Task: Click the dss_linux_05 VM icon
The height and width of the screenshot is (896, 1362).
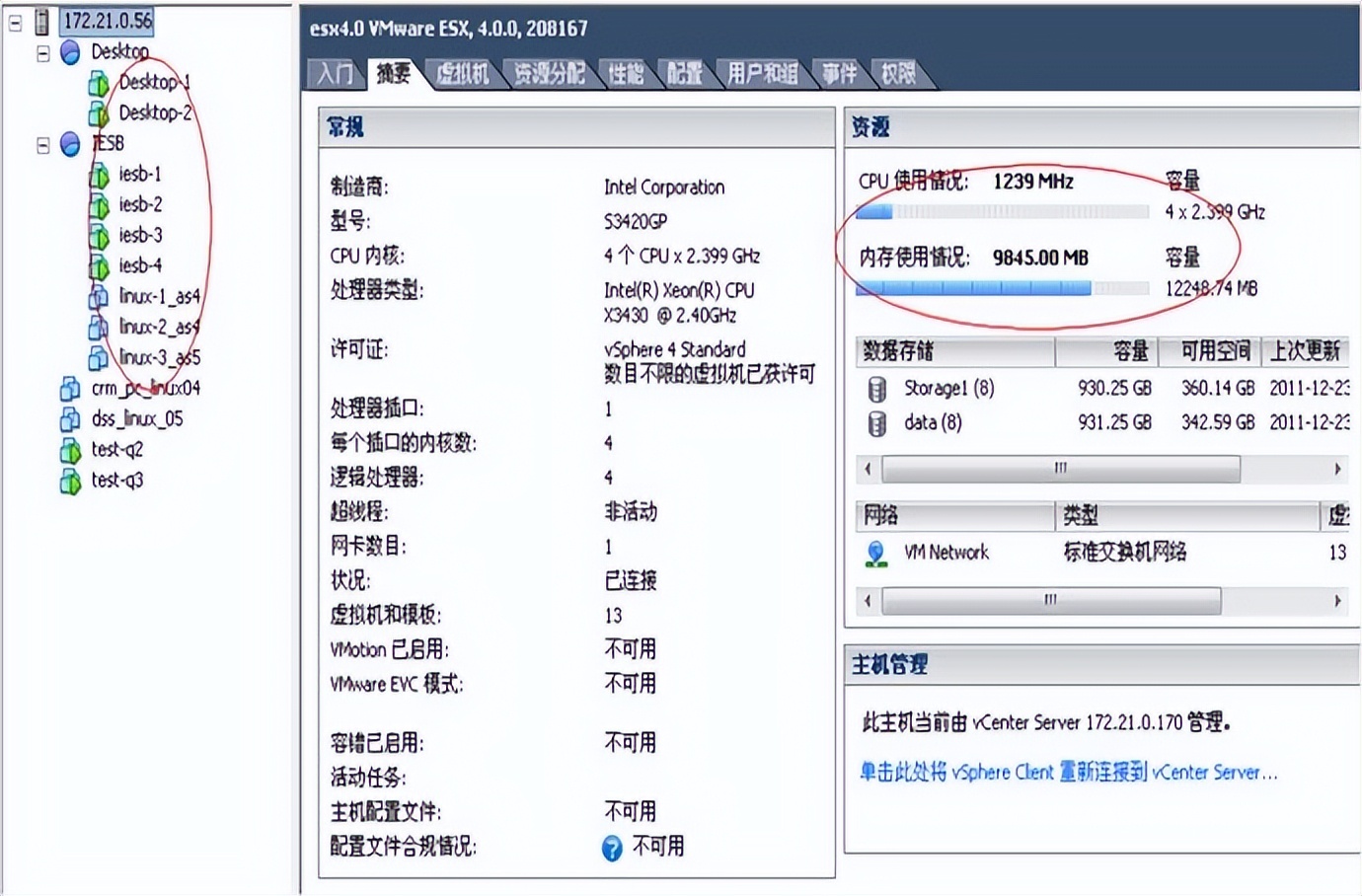Action: tap(70, 420)
